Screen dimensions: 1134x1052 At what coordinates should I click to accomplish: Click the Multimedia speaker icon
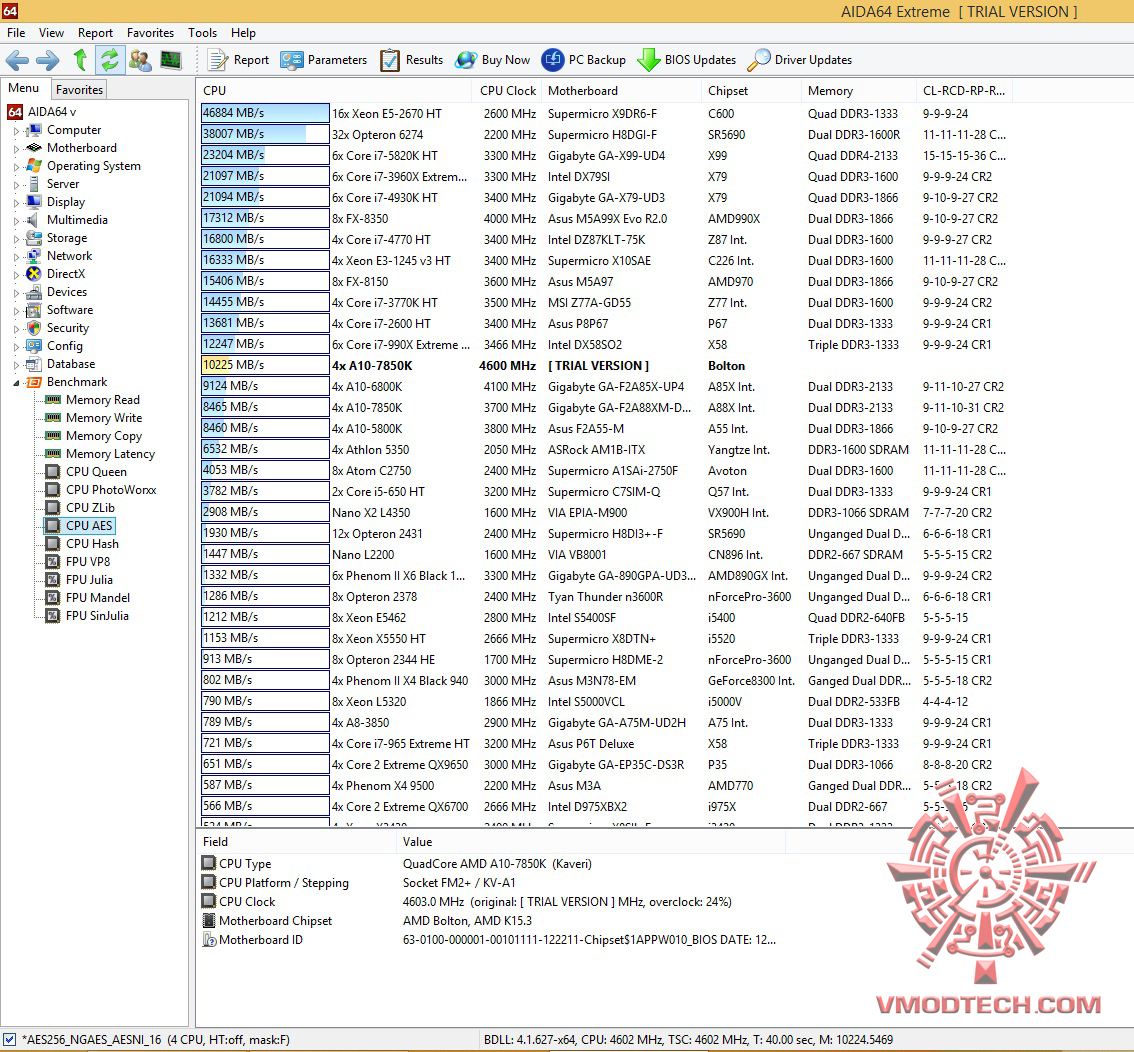(33, 220)
